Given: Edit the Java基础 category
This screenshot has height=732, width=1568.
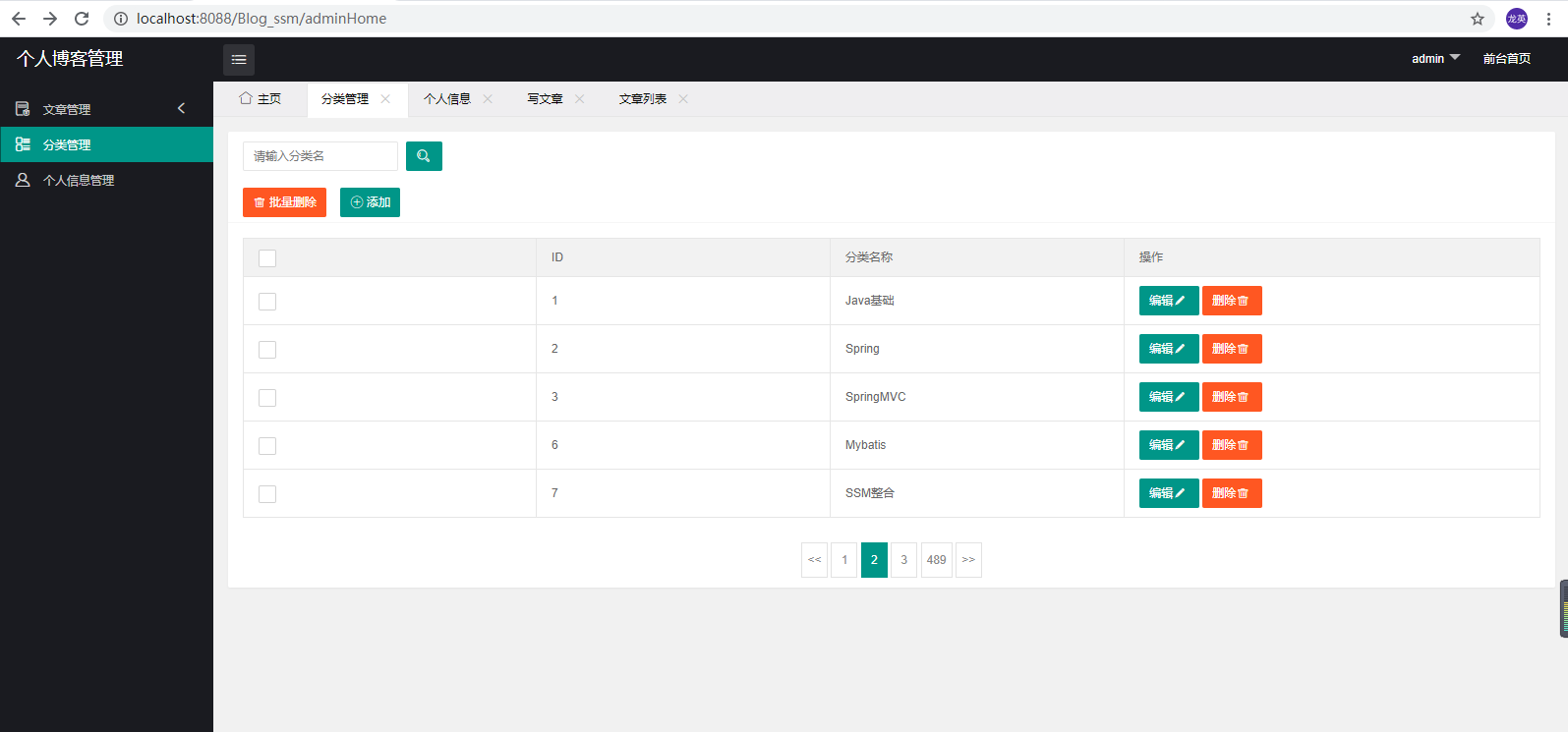Looking at the screenshot, I should [1169, 301].
